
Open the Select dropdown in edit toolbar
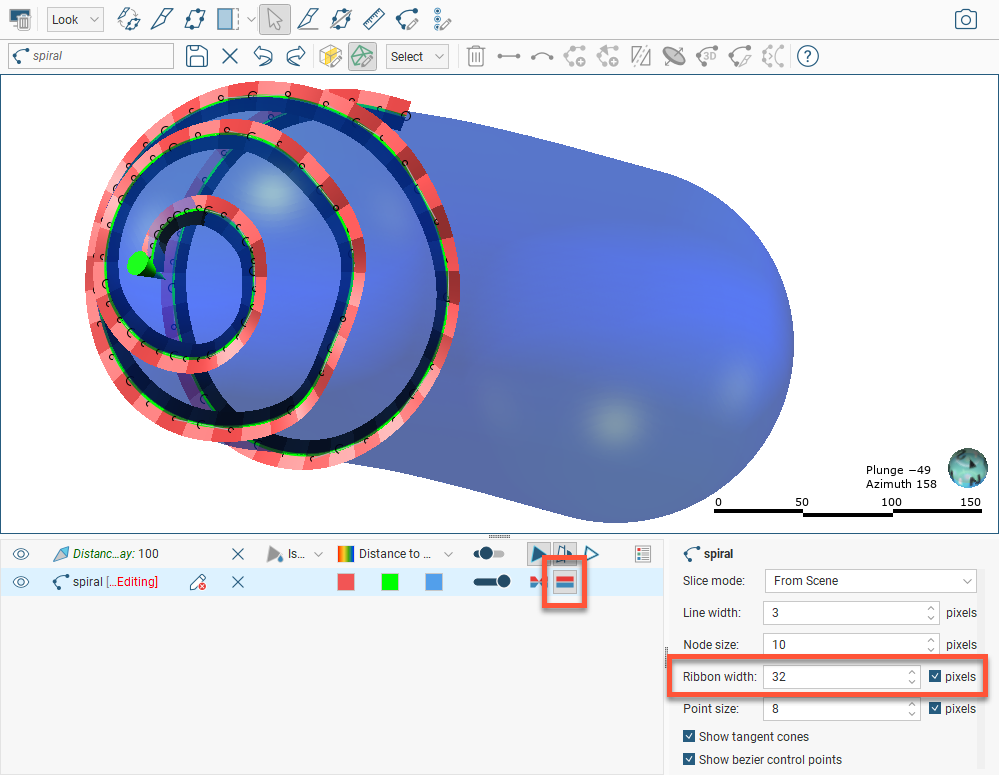coord(417,57)
